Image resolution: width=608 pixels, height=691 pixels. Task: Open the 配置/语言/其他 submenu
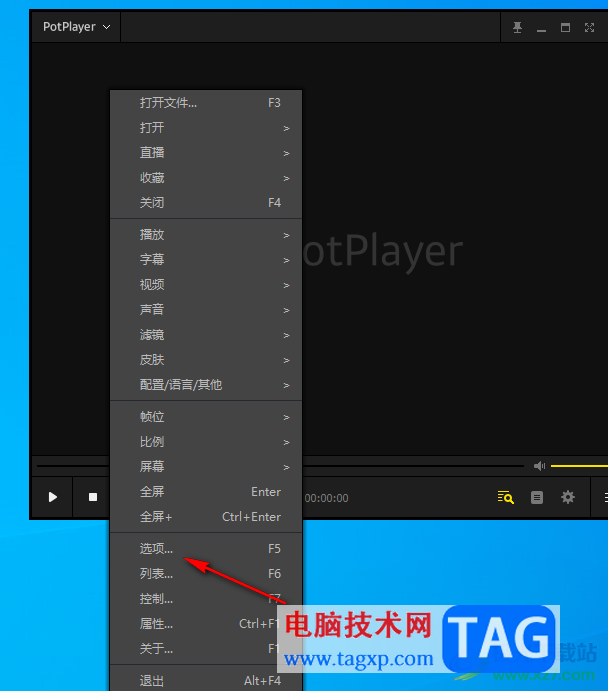click(206, 385)
